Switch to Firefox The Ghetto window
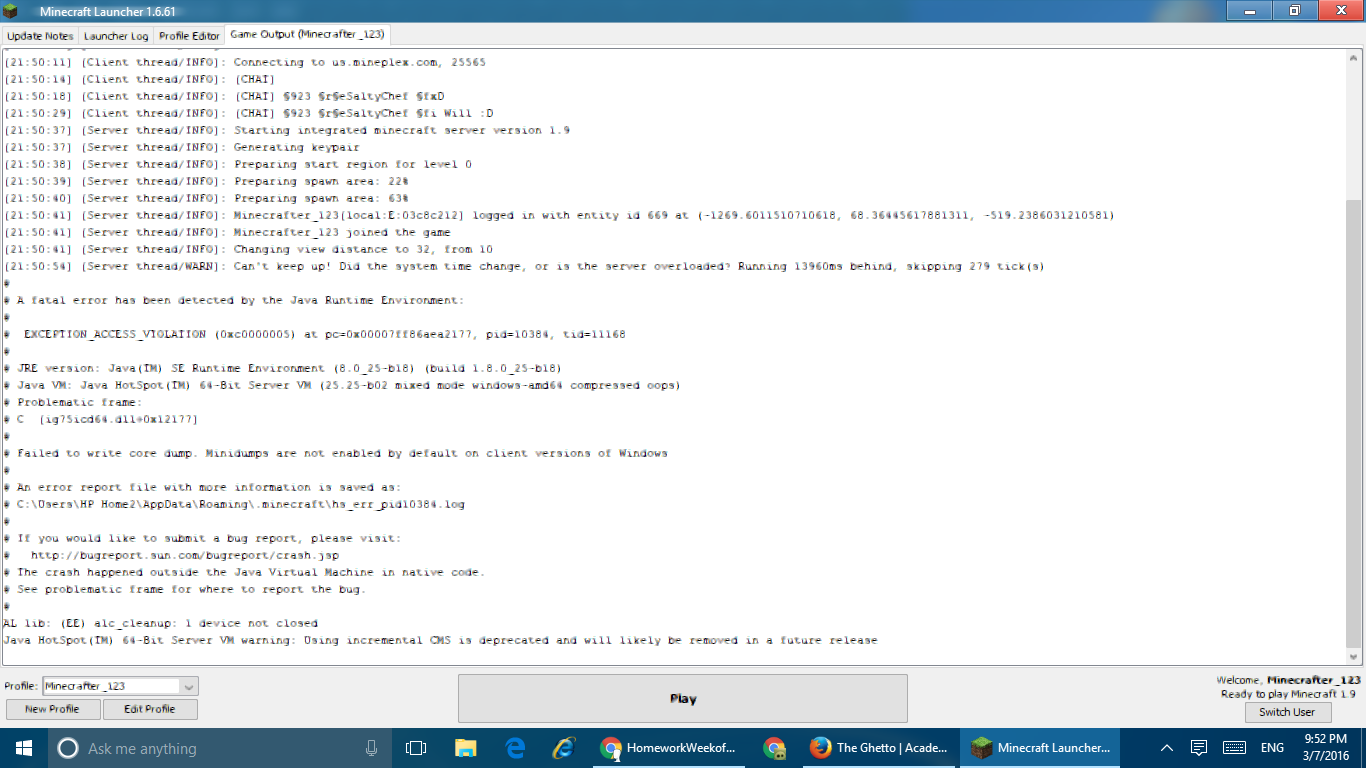Screen dimensions: 1366x768 [879, 748]
